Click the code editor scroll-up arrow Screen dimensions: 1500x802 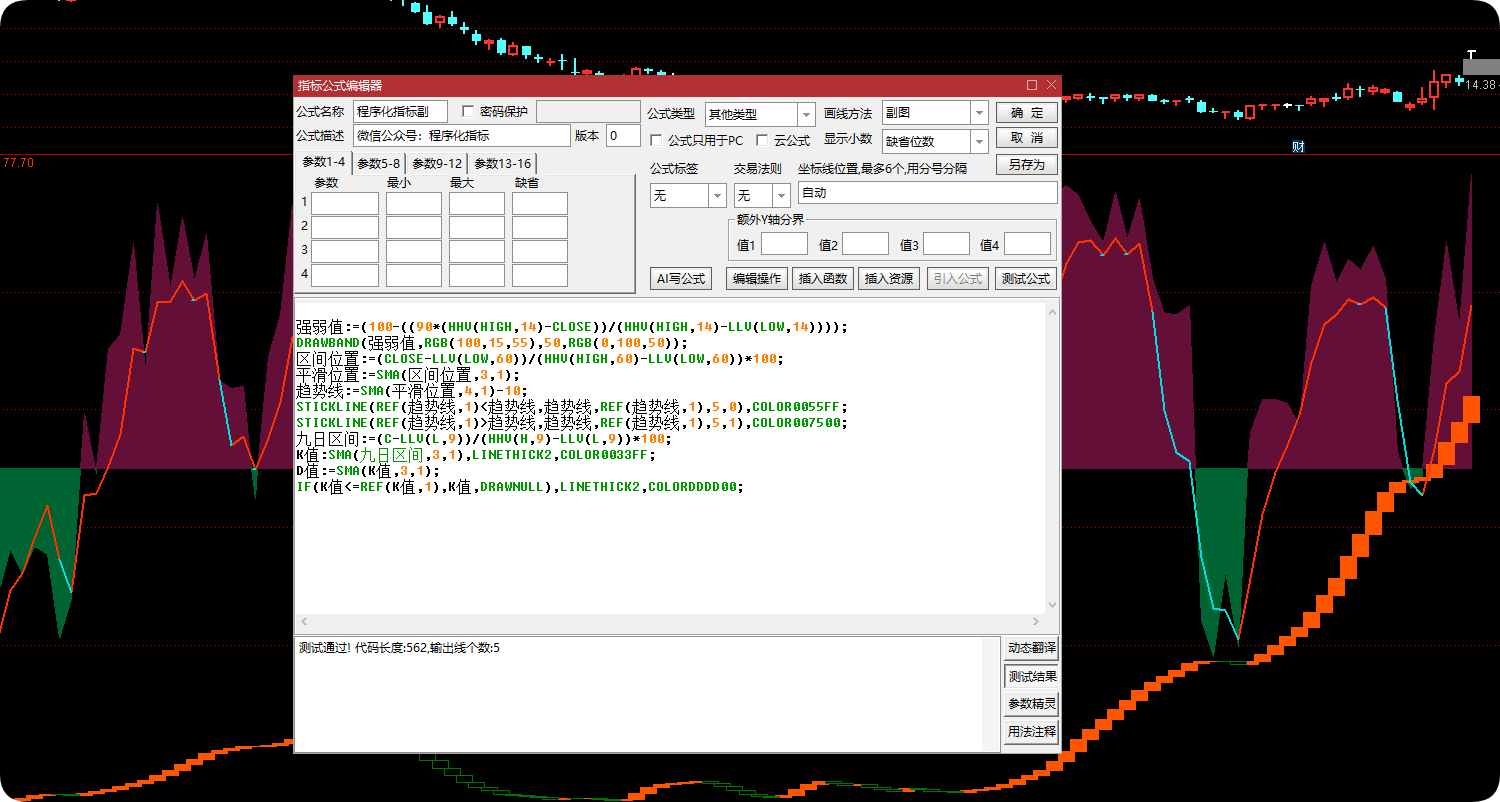[x=1051, y=314]
